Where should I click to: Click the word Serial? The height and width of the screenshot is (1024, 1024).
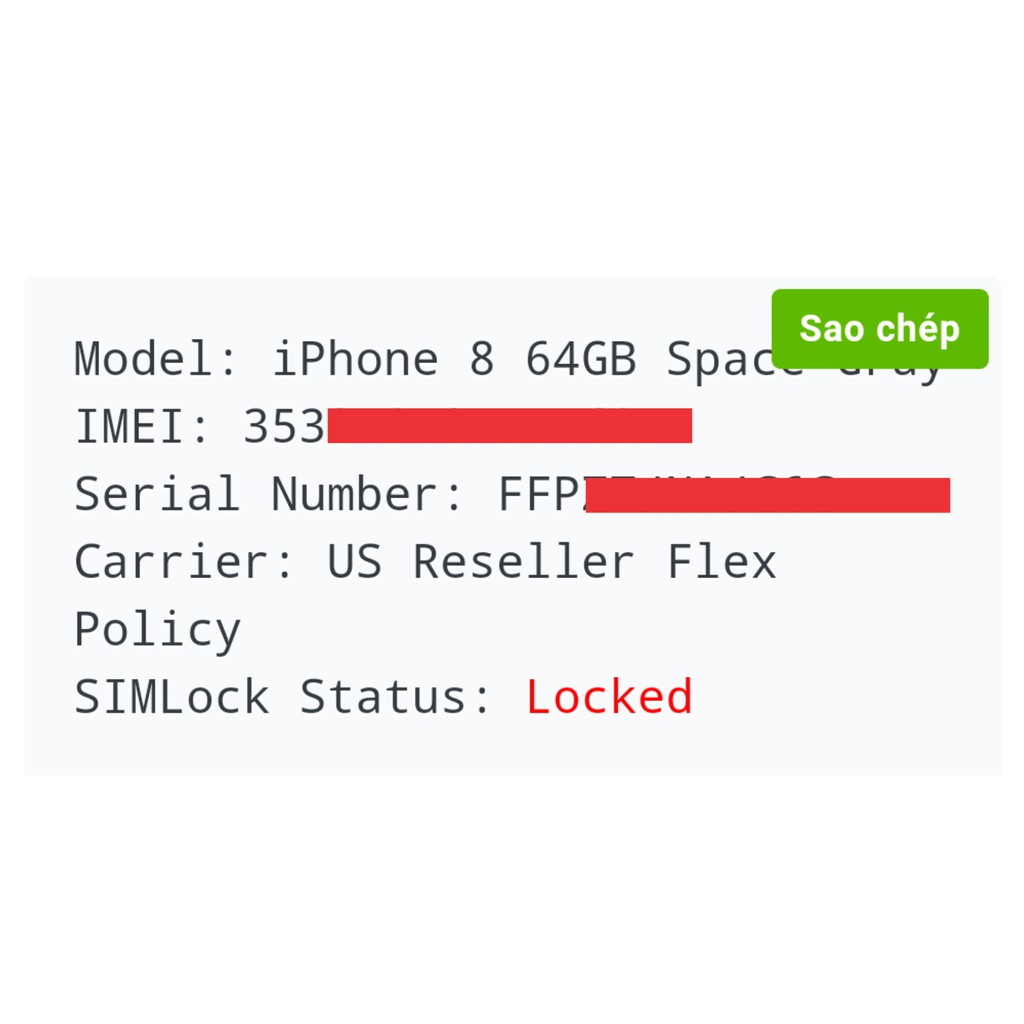tap(157, 494)
